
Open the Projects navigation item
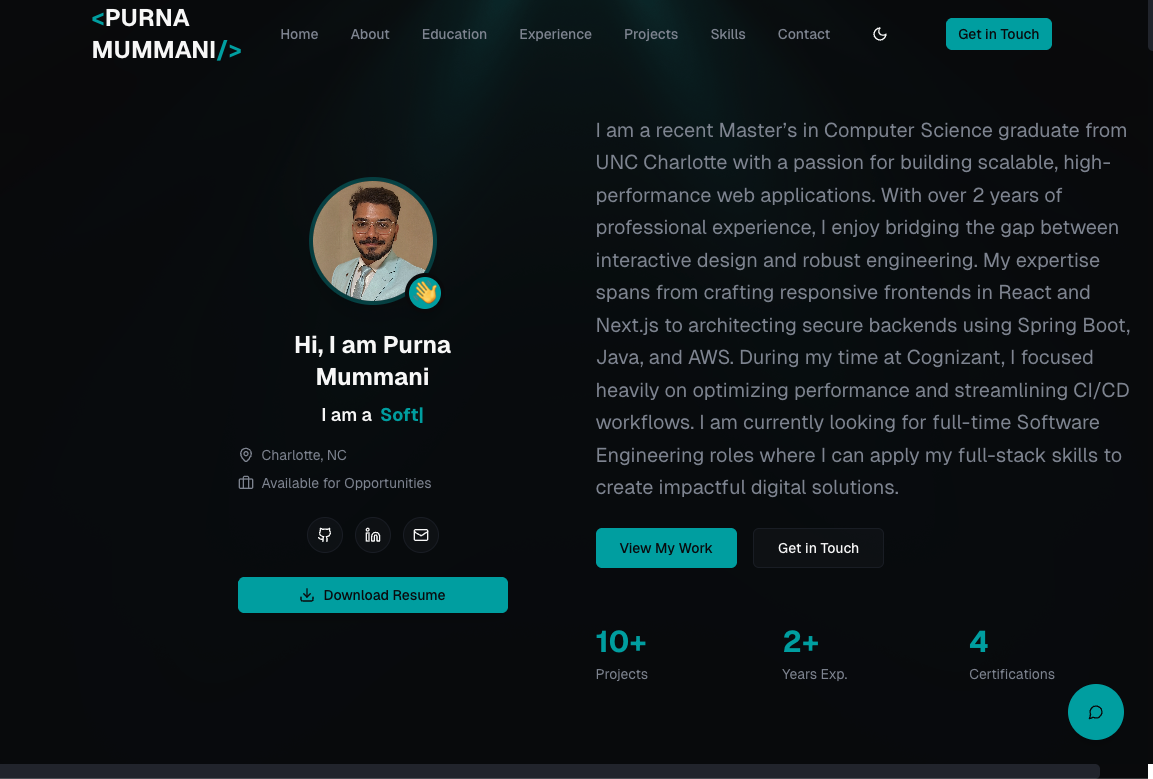(x=651, y=34)
